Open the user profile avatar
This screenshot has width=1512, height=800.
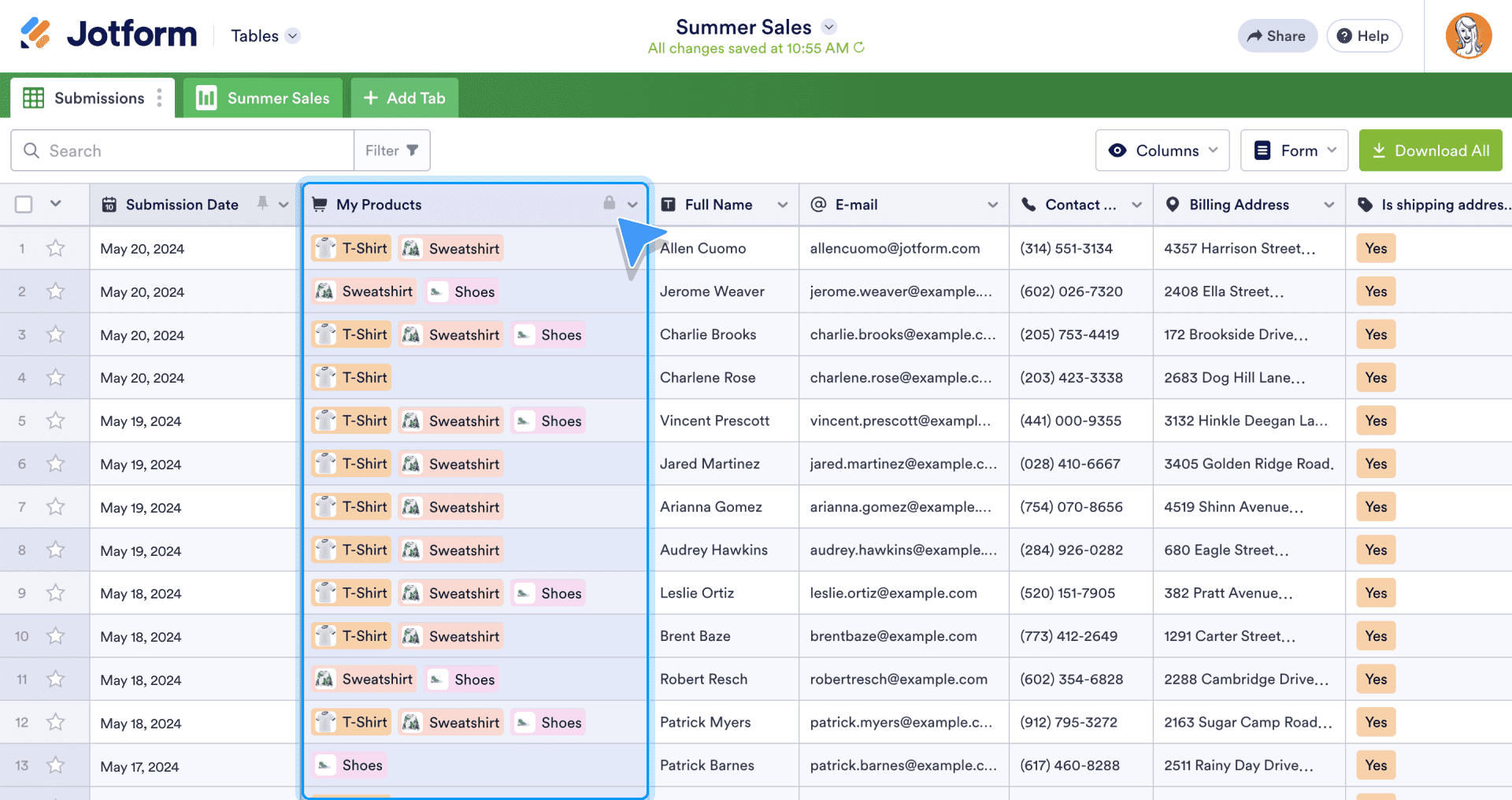click(x=1468, y=36)
